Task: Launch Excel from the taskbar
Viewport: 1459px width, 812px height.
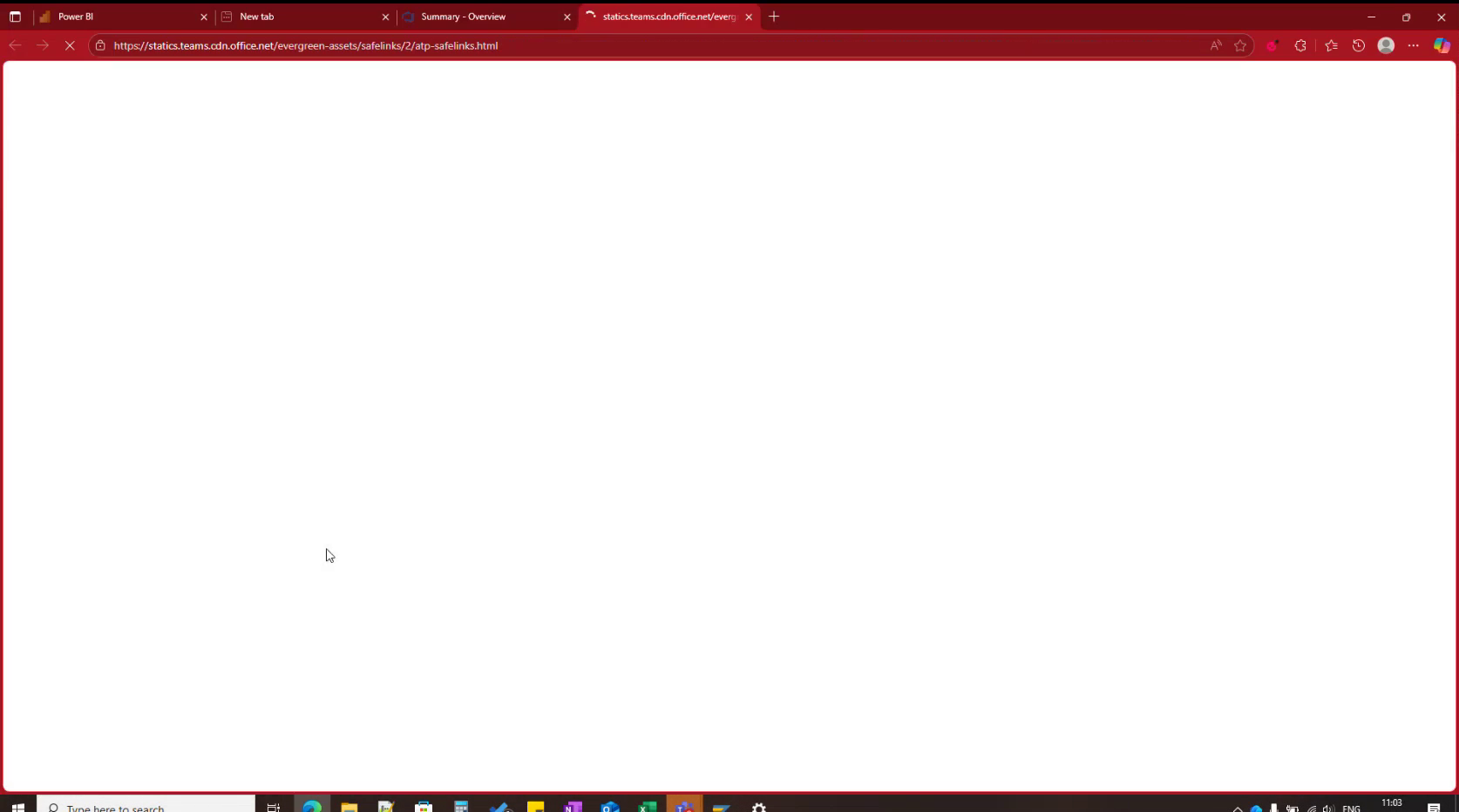Action: click(647, 807)
